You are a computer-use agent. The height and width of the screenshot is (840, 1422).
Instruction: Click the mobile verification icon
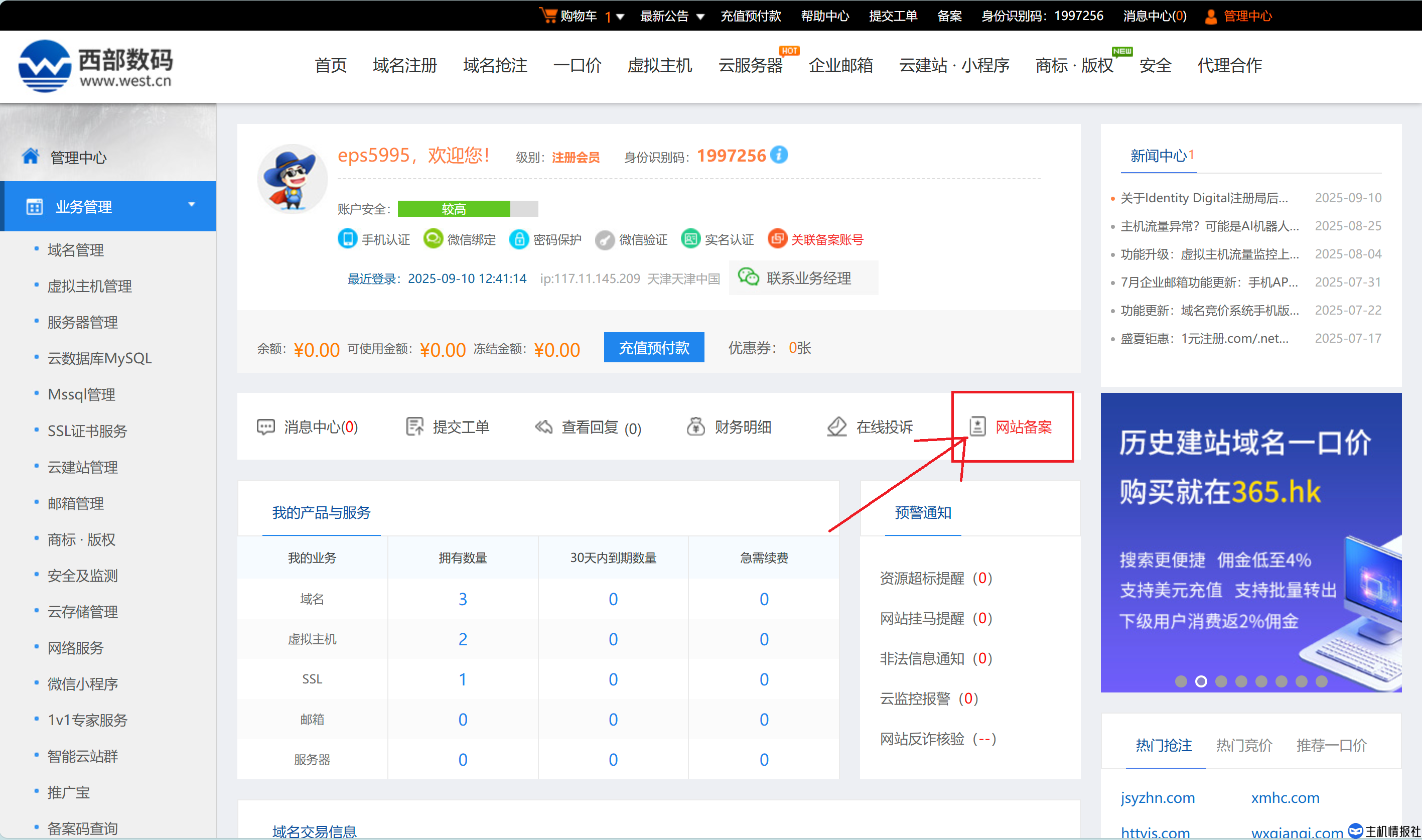(347, 239)
